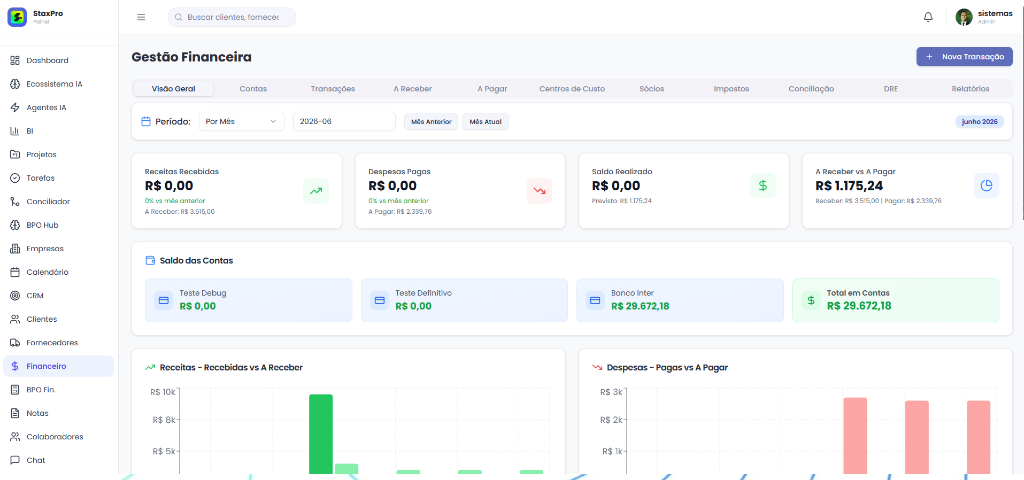
Task: Click the Gestão Financeira page title
Action: (x=191, y=57)
